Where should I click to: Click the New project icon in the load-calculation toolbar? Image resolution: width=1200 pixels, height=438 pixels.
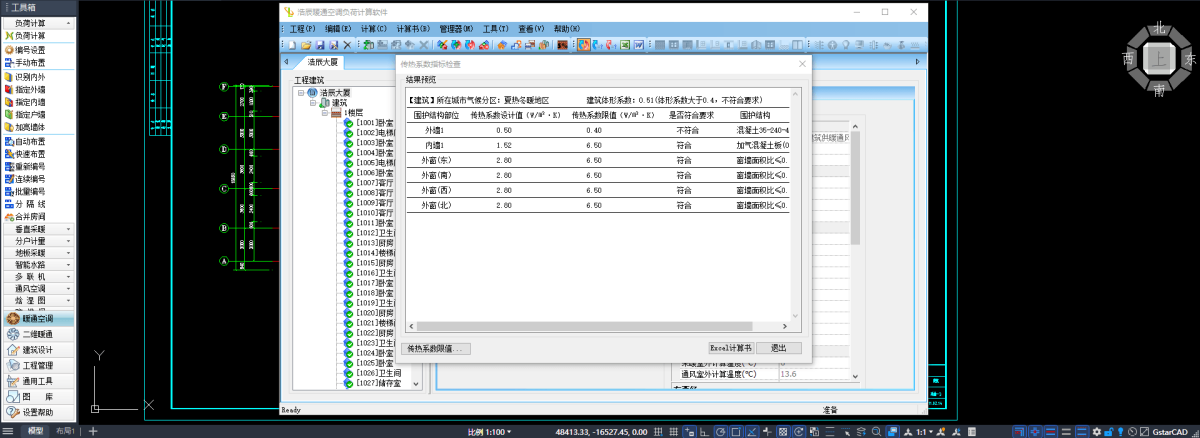coord(292,44)
